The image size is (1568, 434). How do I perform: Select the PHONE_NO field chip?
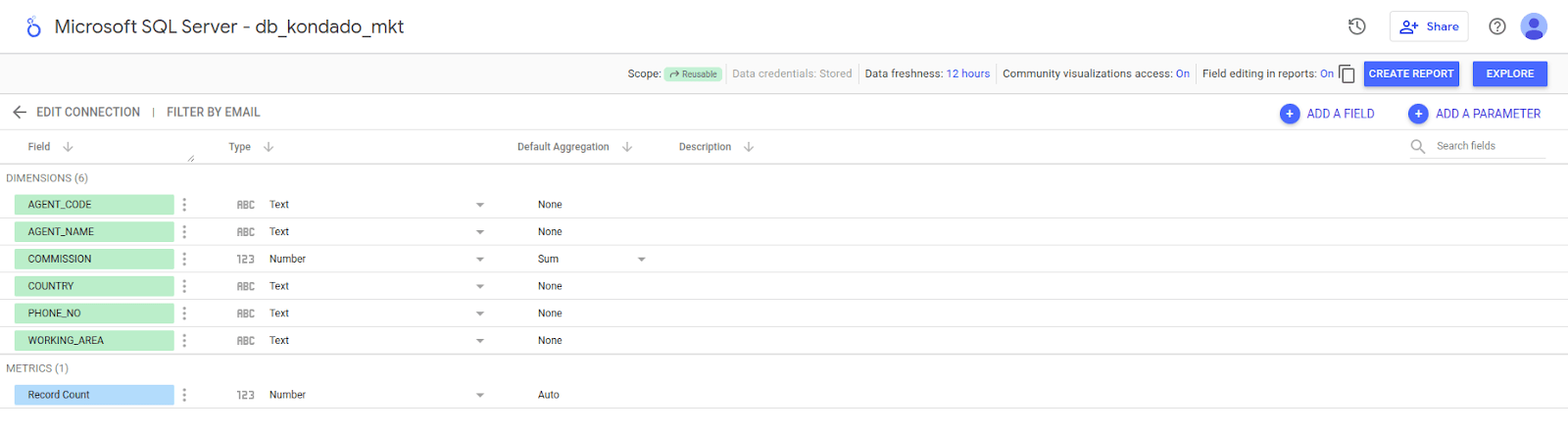click(94, 313)
